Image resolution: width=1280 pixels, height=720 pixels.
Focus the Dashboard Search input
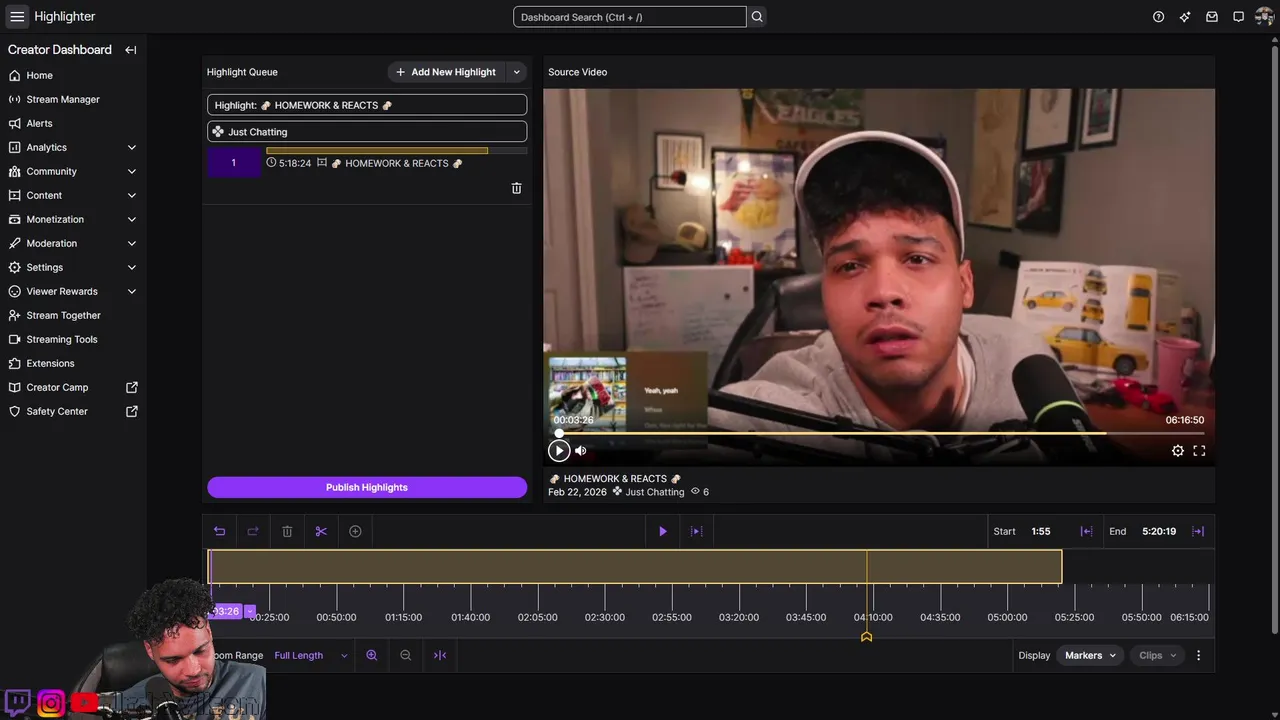click(630, 17)
